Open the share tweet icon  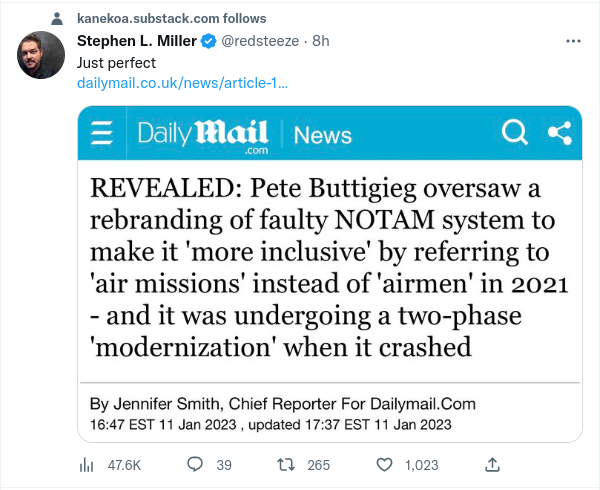tap(491, 464)
